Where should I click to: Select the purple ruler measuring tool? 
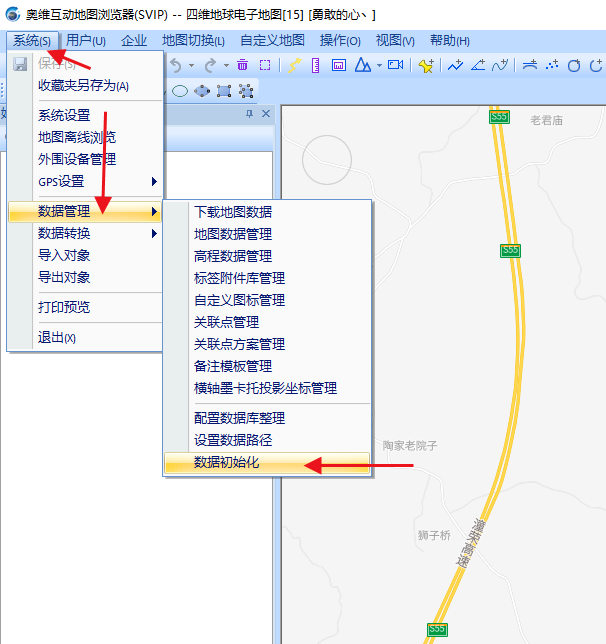pos(316,65)
